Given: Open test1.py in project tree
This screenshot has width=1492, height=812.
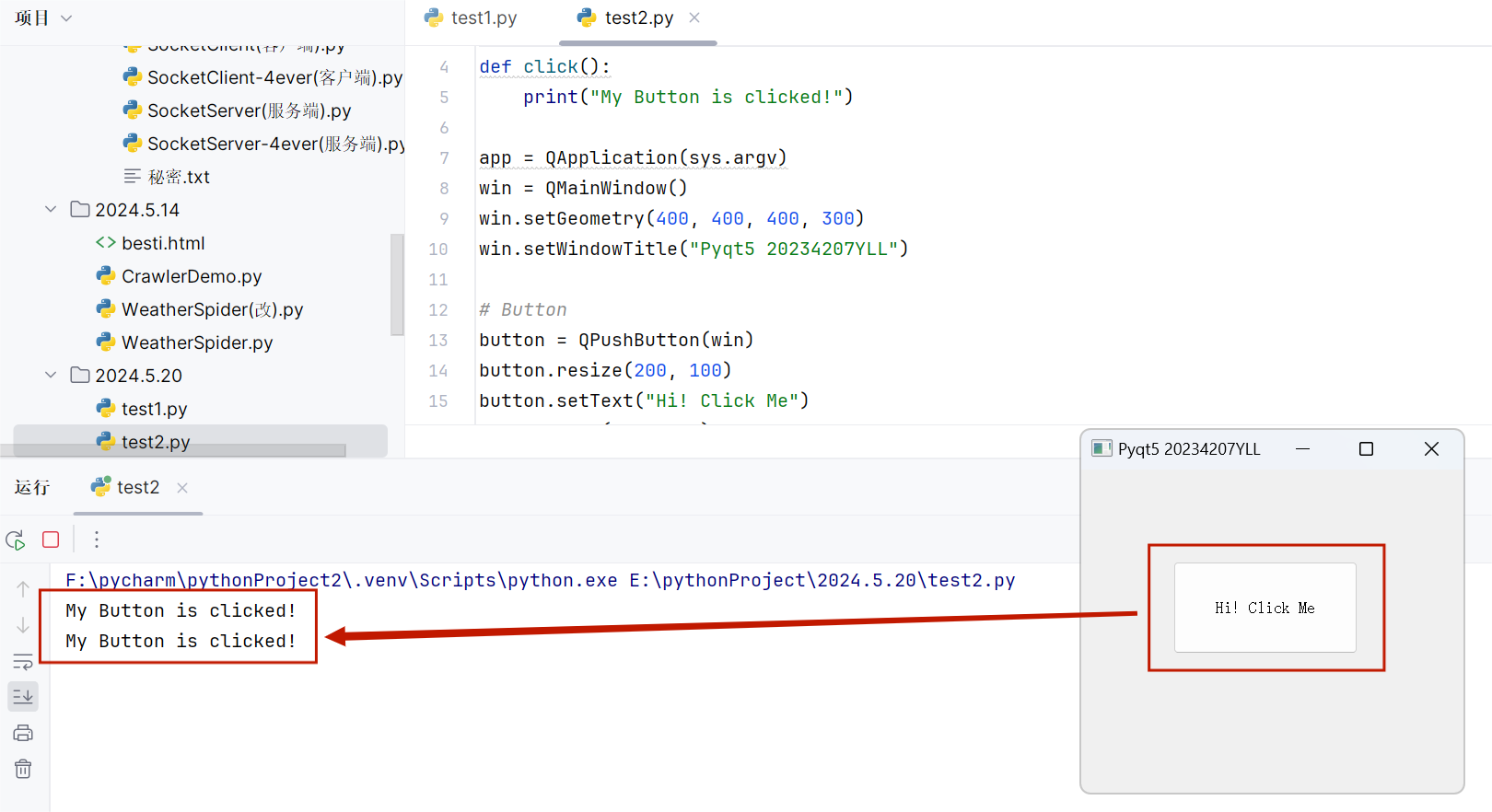Looking at the screenshot, I should pos(142,409).
